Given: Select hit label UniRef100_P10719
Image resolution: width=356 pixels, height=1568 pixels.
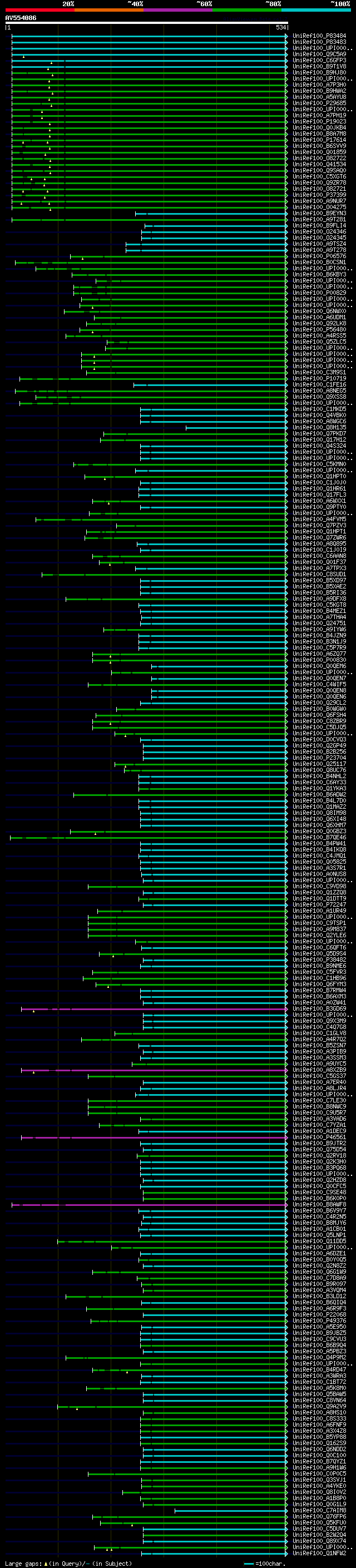Looking at the screenshot, I should (319, 379).
